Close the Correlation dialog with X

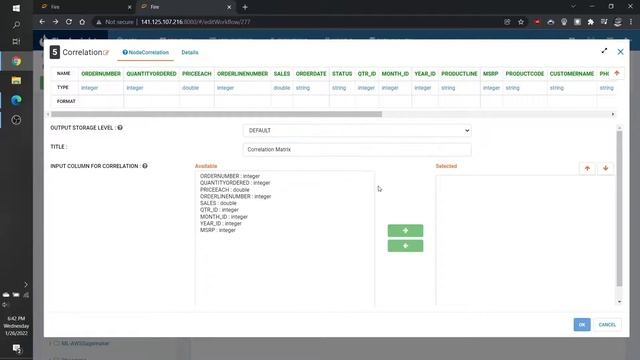(x=620, y=52)
